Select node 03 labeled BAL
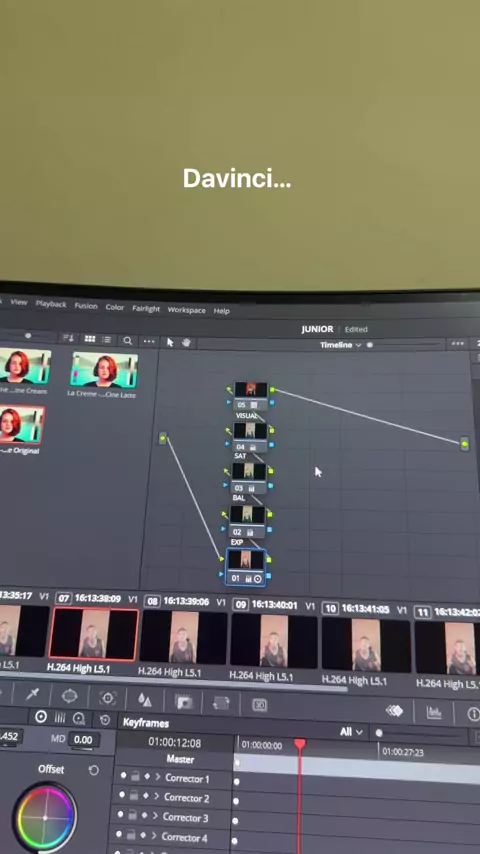 248,478
